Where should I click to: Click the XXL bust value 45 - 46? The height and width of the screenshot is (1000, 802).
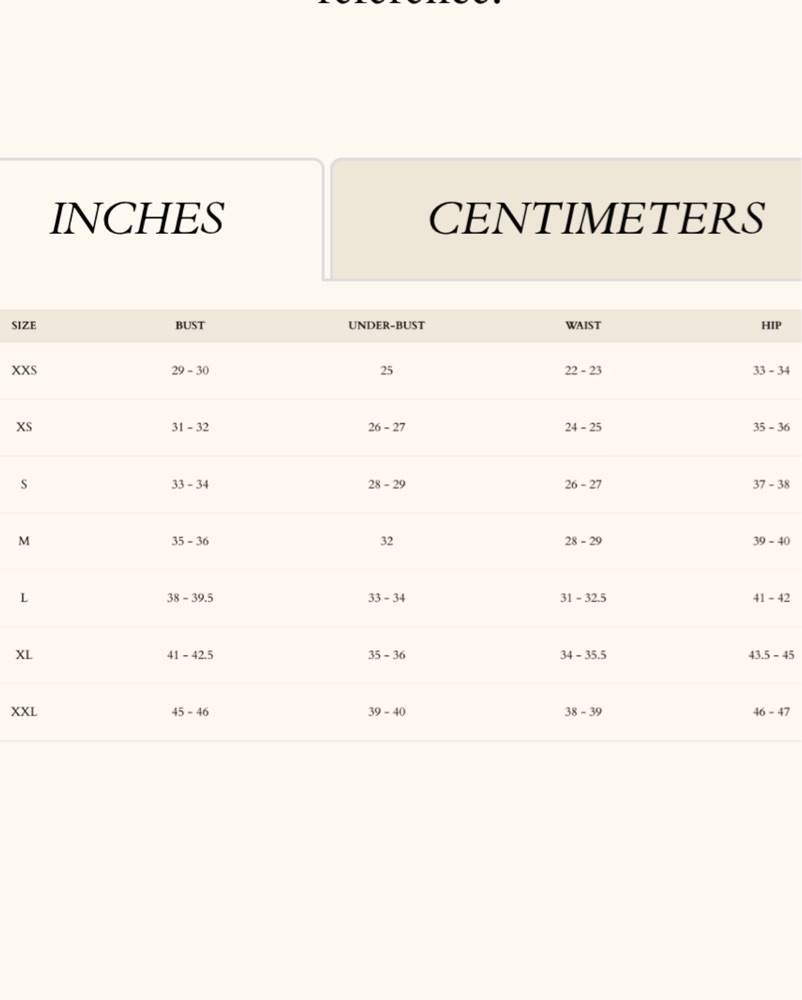tap(190, 712)
